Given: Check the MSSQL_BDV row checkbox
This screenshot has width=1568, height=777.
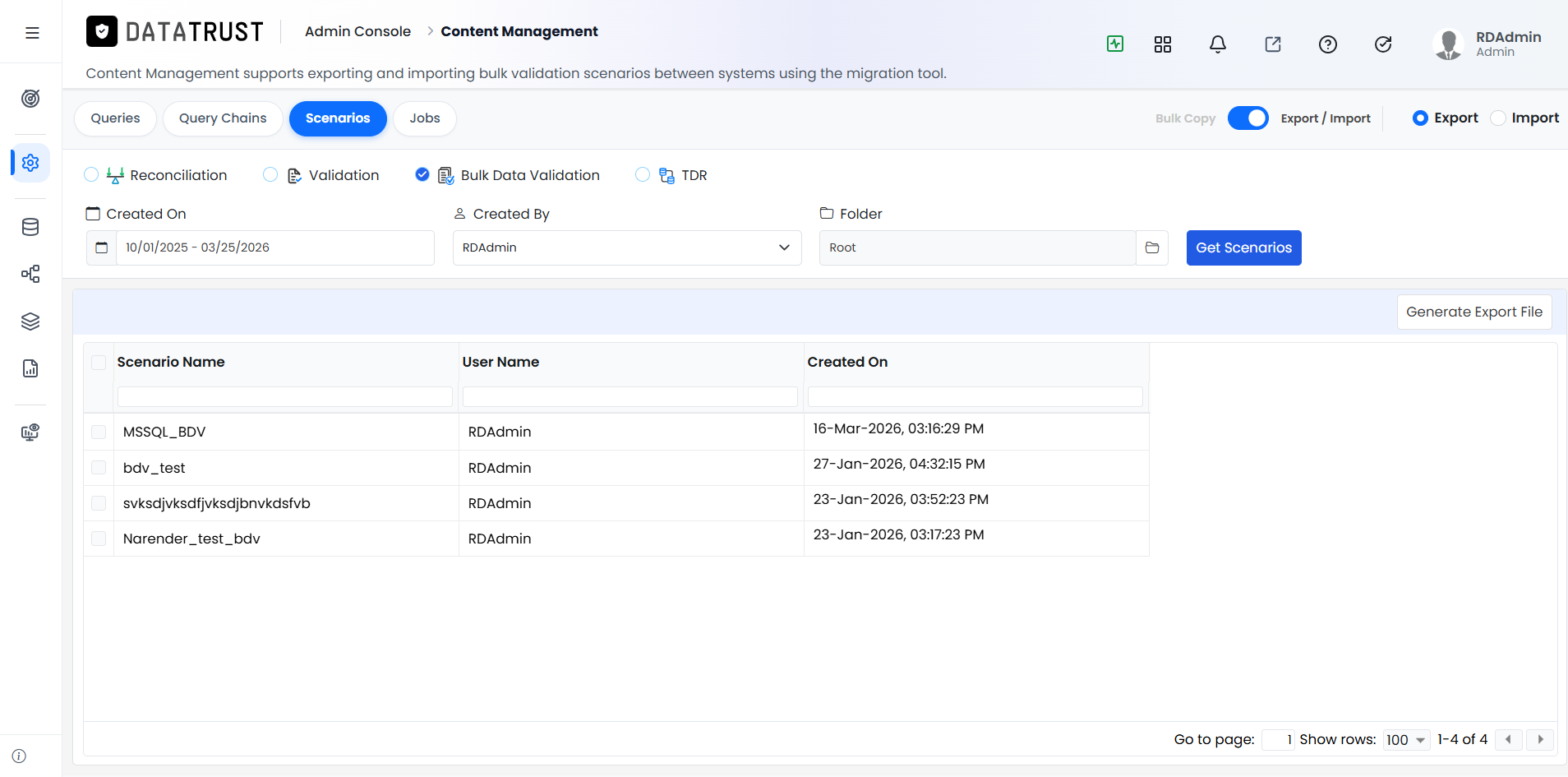Looking at the screenshot, I should pos(99,432).
